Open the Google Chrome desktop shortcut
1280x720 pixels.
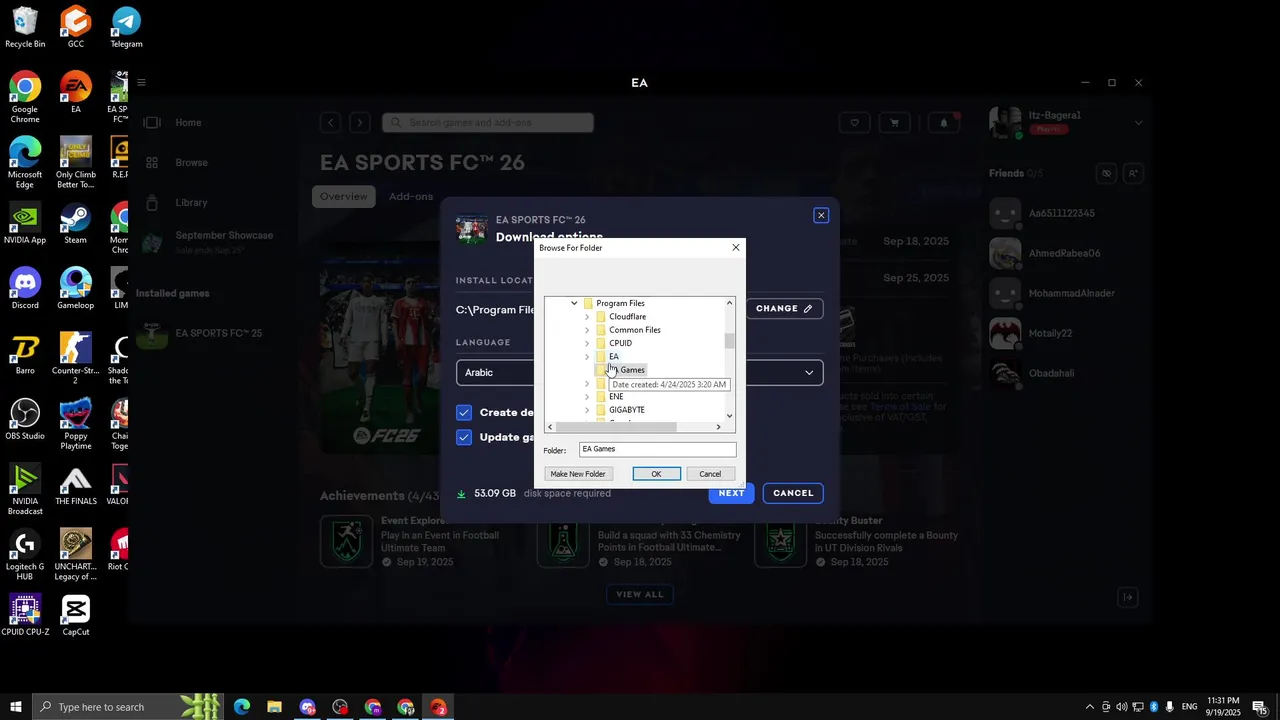(25, 97)
